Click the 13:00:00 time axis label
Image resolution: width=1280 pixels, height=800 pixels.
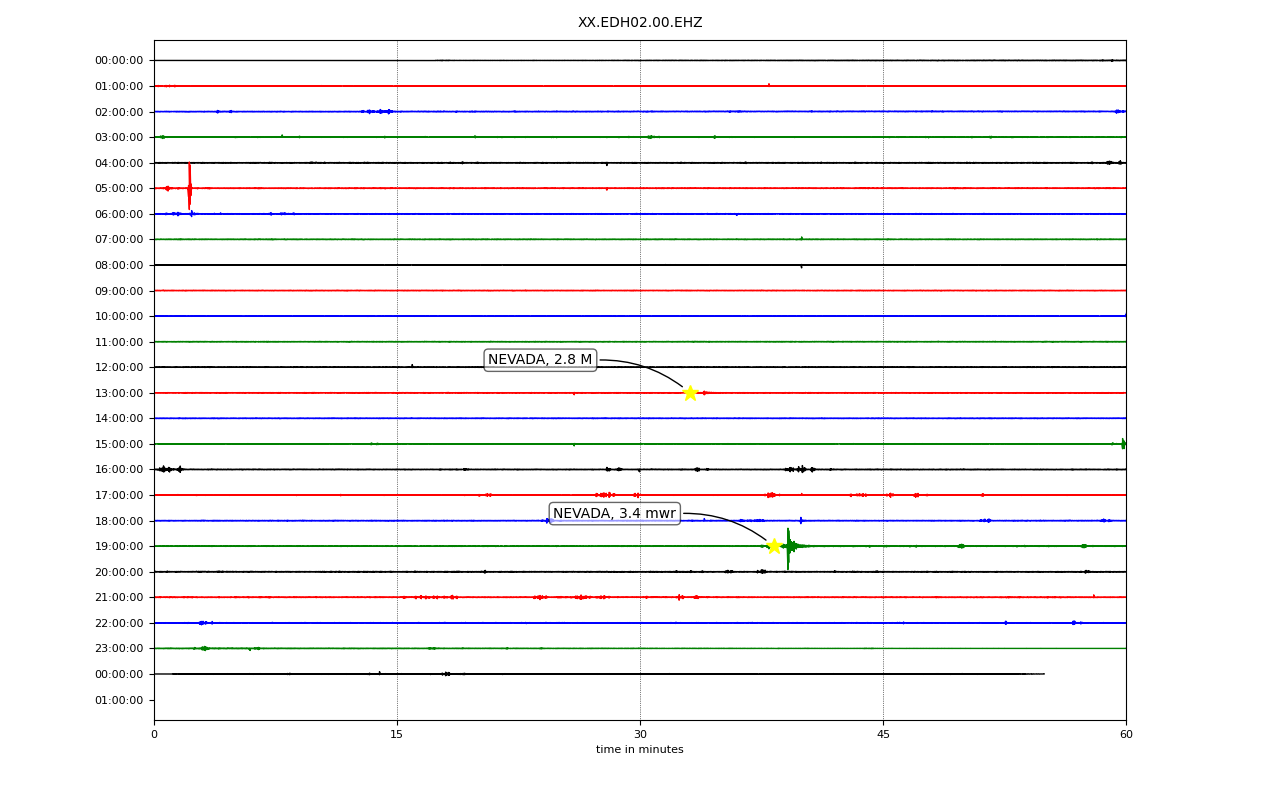pos(119,393)
